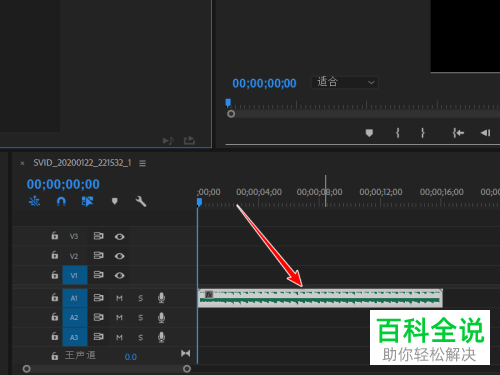Image resolution: width=500 pixels, height=375 pixels.
Task: Toggle A1 track targeting
Action: coord(75,298)
